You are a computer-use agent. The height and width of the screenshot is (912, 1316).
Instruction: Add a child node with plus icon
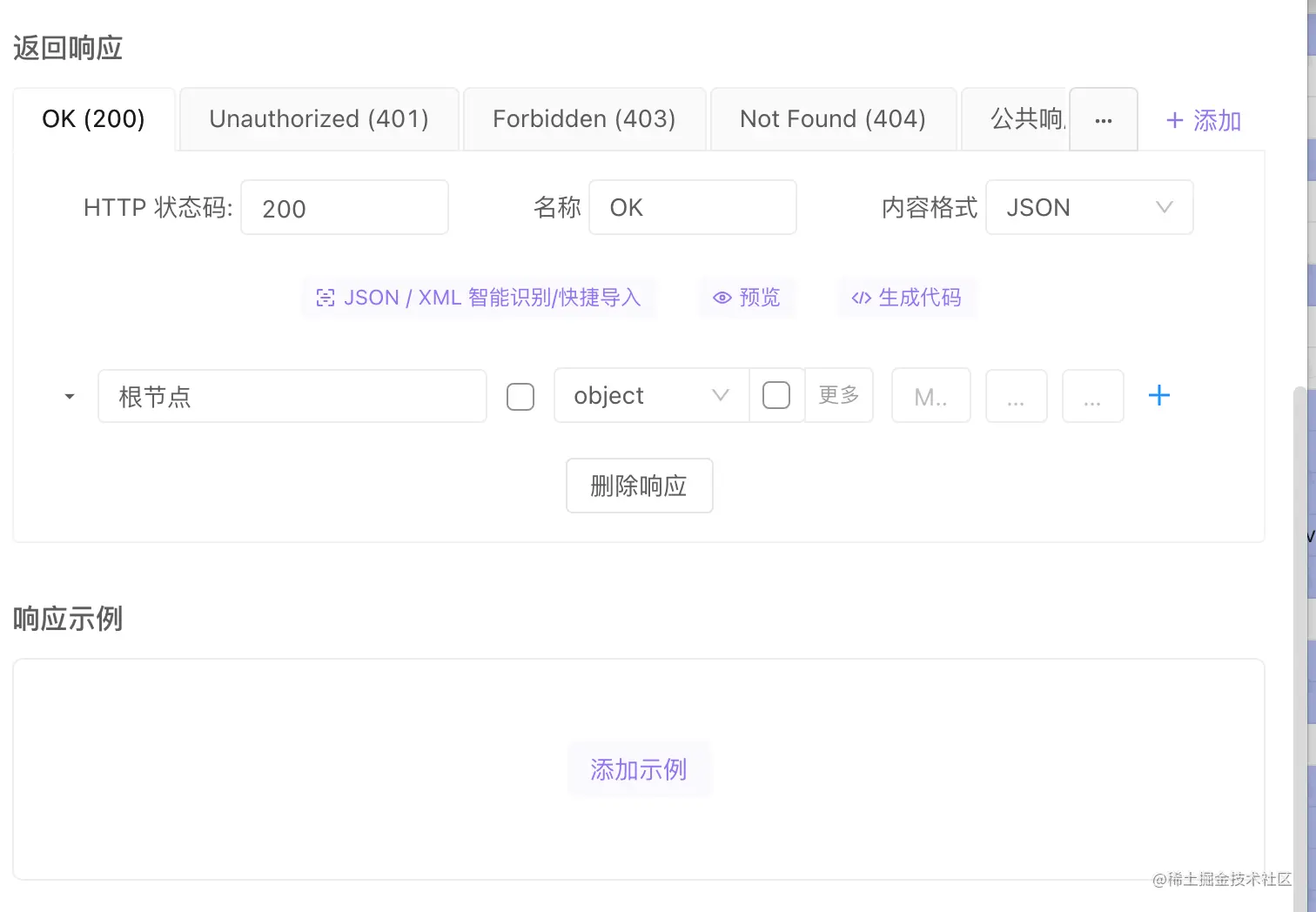click(x=1158, y=396)
